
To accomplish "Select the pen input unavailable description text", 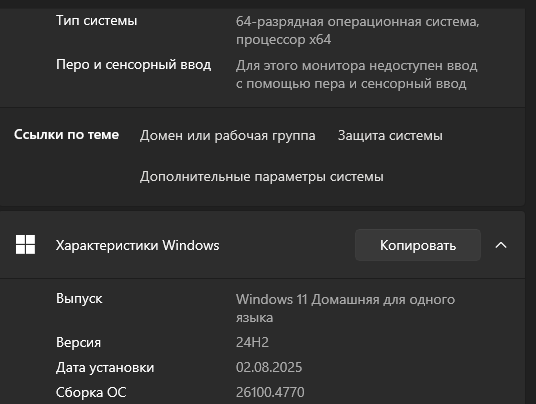I will tap(357, 74).
